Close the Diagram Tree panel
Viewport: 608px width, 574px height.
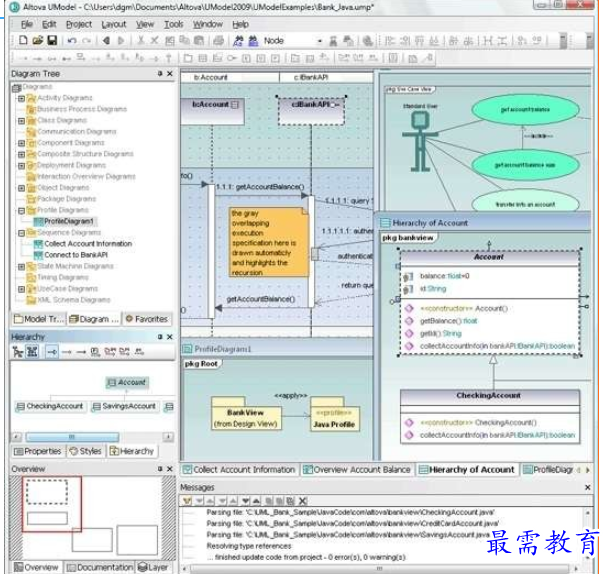click(170, 74)
